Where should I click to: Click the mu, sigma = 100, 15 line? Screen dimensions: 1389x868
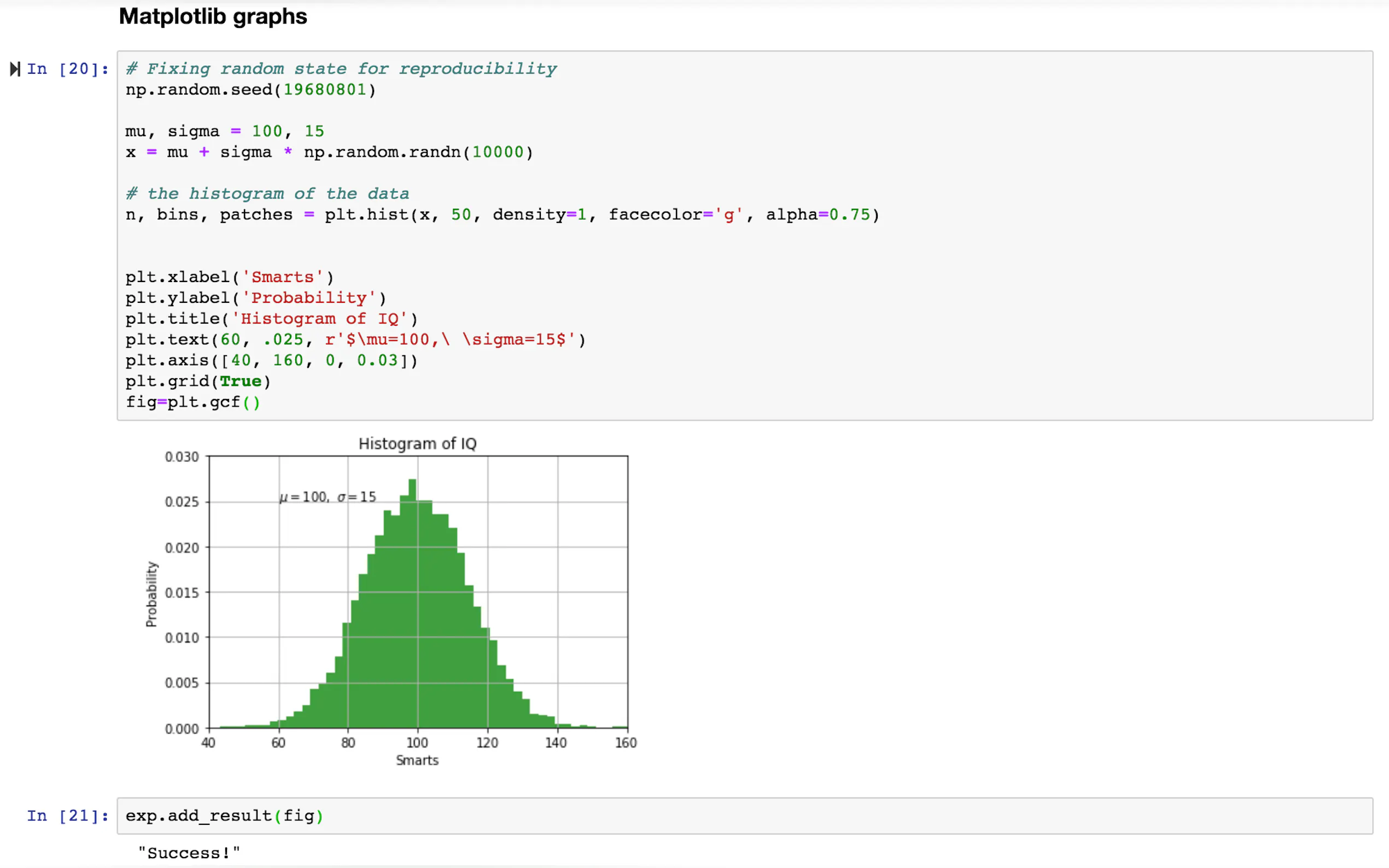coord(225,132)
